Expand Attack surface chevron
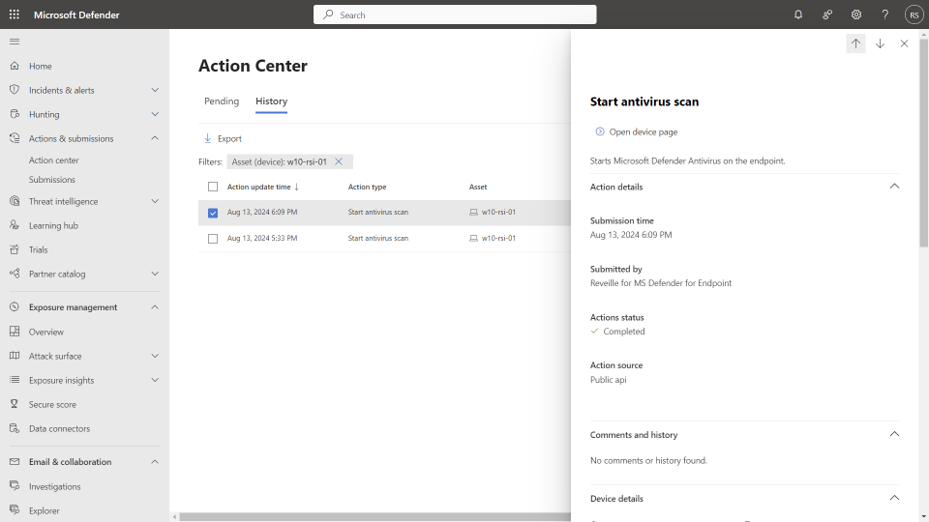The image size is (929, 522). (x=155, y=356)
